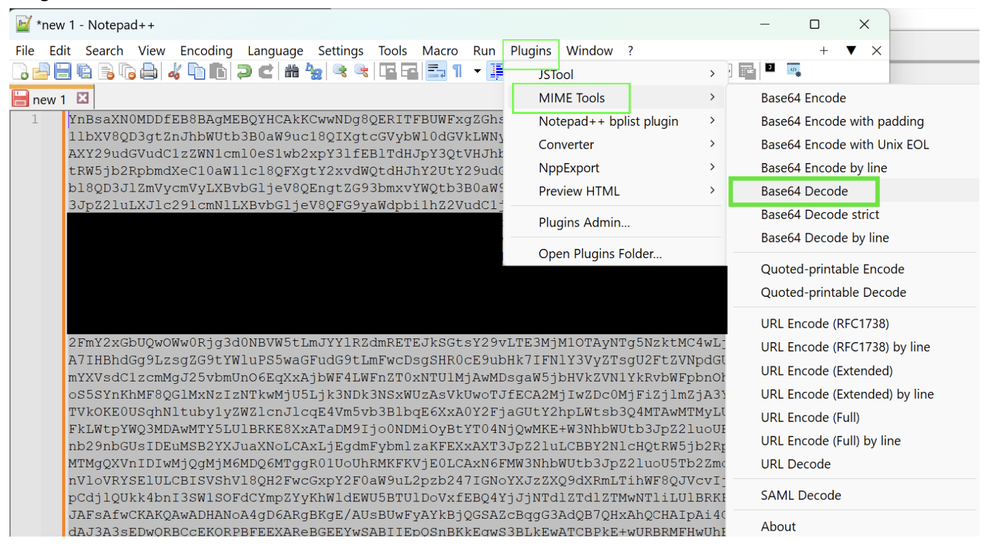1000x555 pixels.
Task: Click the Plugins menu
Action: pos(531,50)
